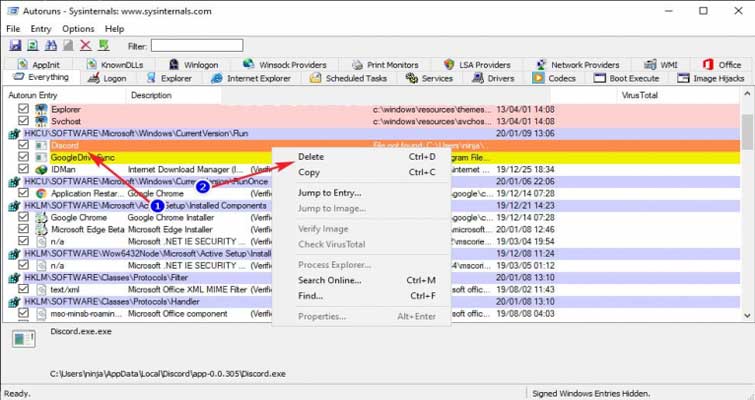Viewport: 755px width, 400px height.
Task: Switch to the Image Hijacks tab
Action: click(x=711, y=78)
